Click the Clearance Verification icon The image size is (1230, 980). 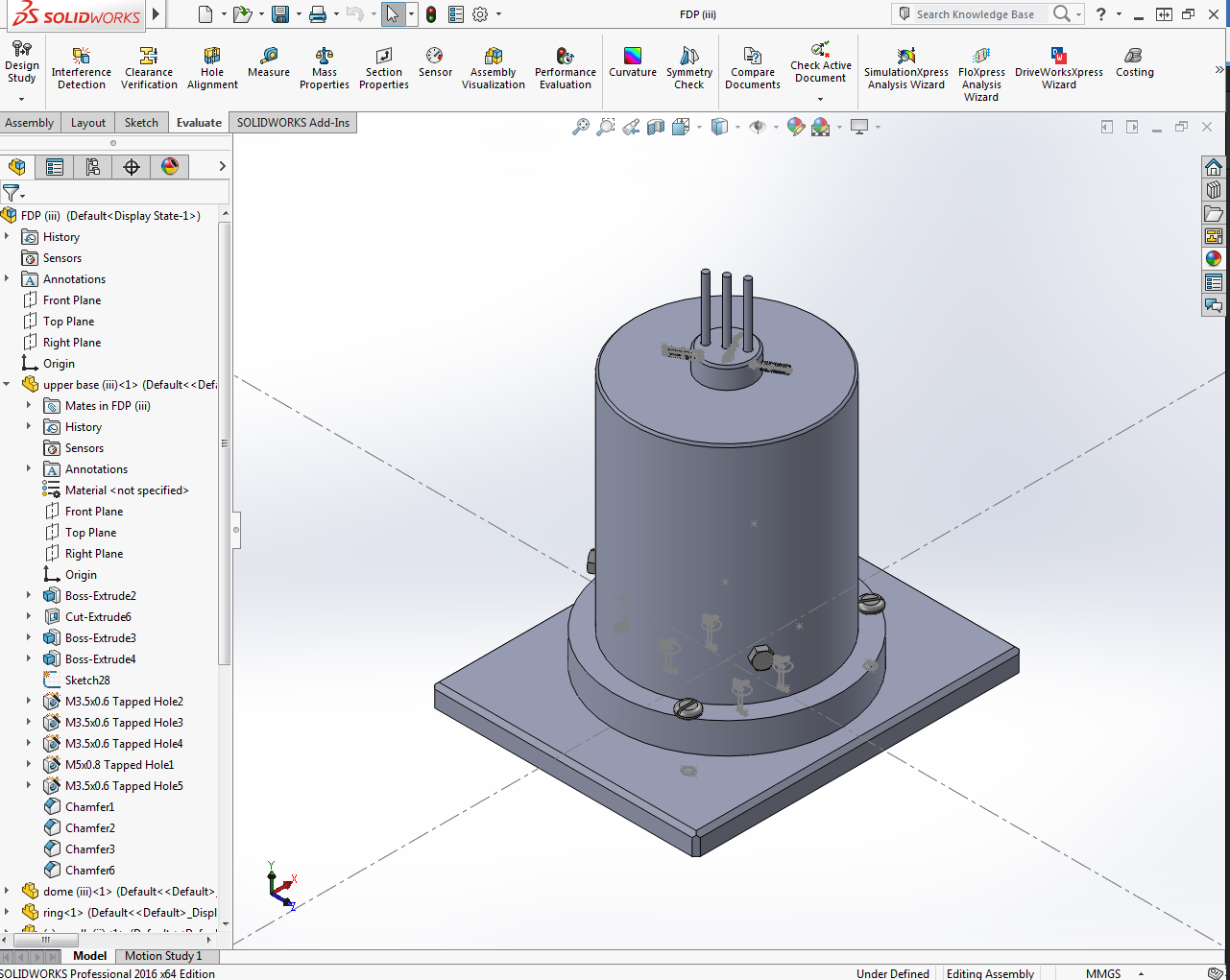[149, 67]
